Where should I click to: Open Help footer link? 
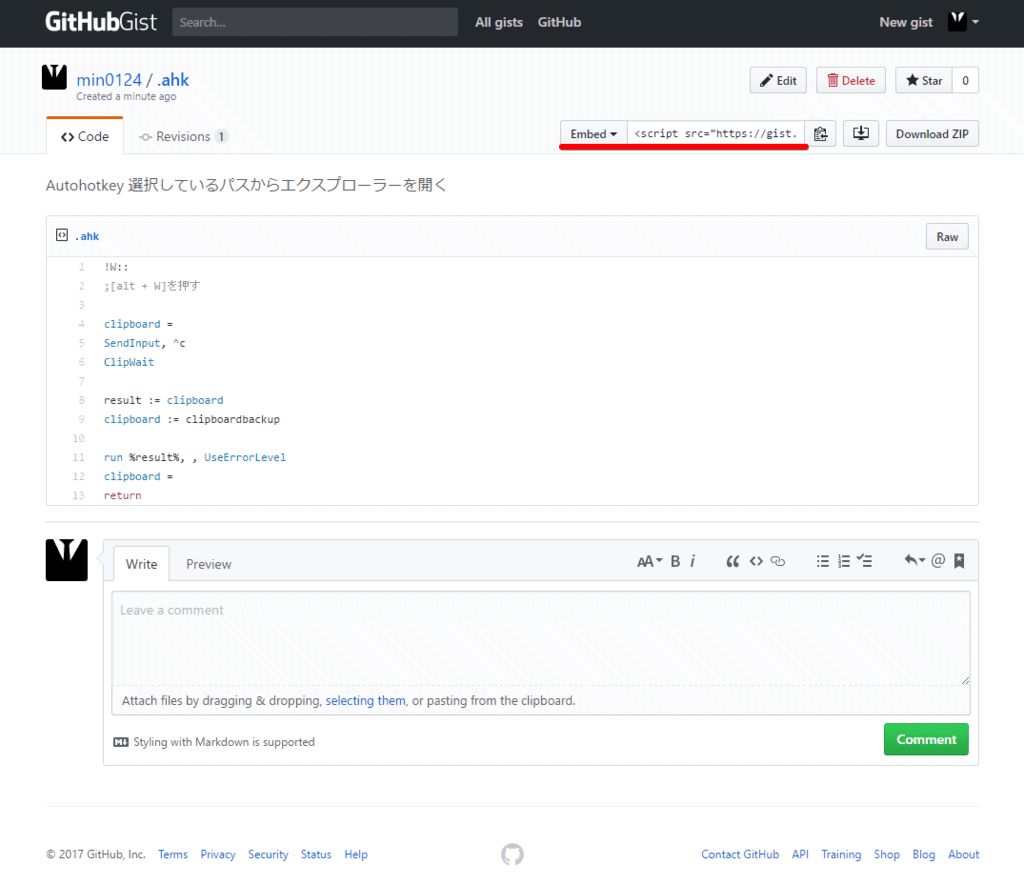[x=356, y=854]
